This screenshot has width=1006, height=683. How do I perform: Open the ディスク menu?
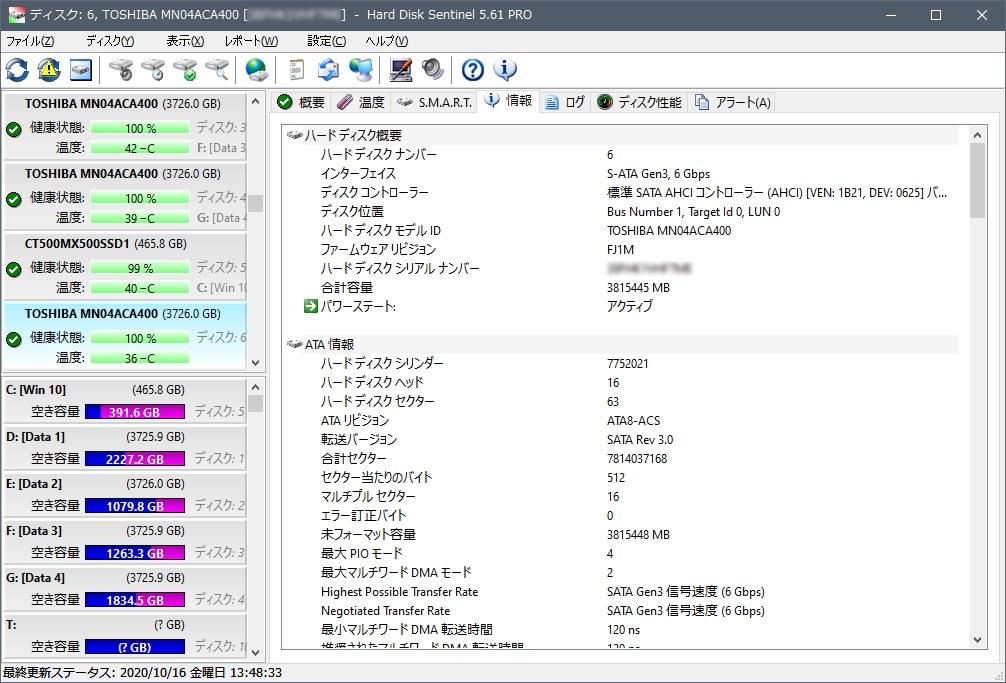[110, 41]
